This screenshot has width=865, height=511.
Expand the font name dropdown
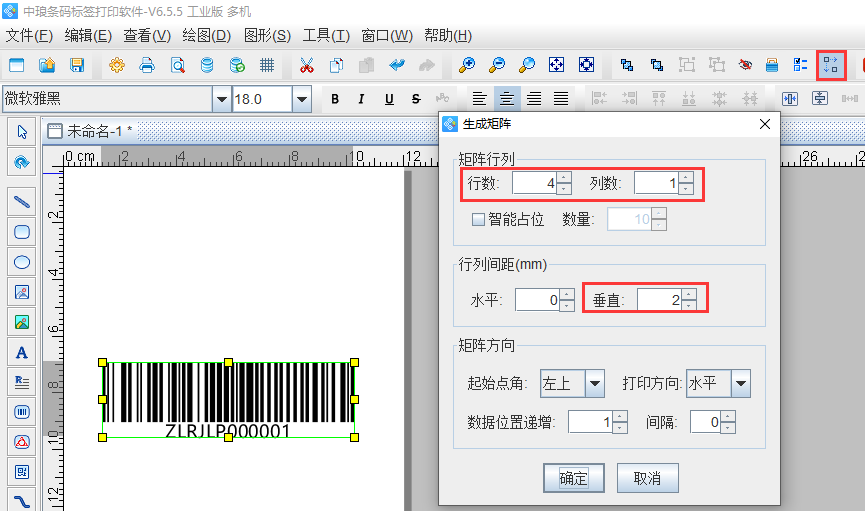tap(221, 99)
